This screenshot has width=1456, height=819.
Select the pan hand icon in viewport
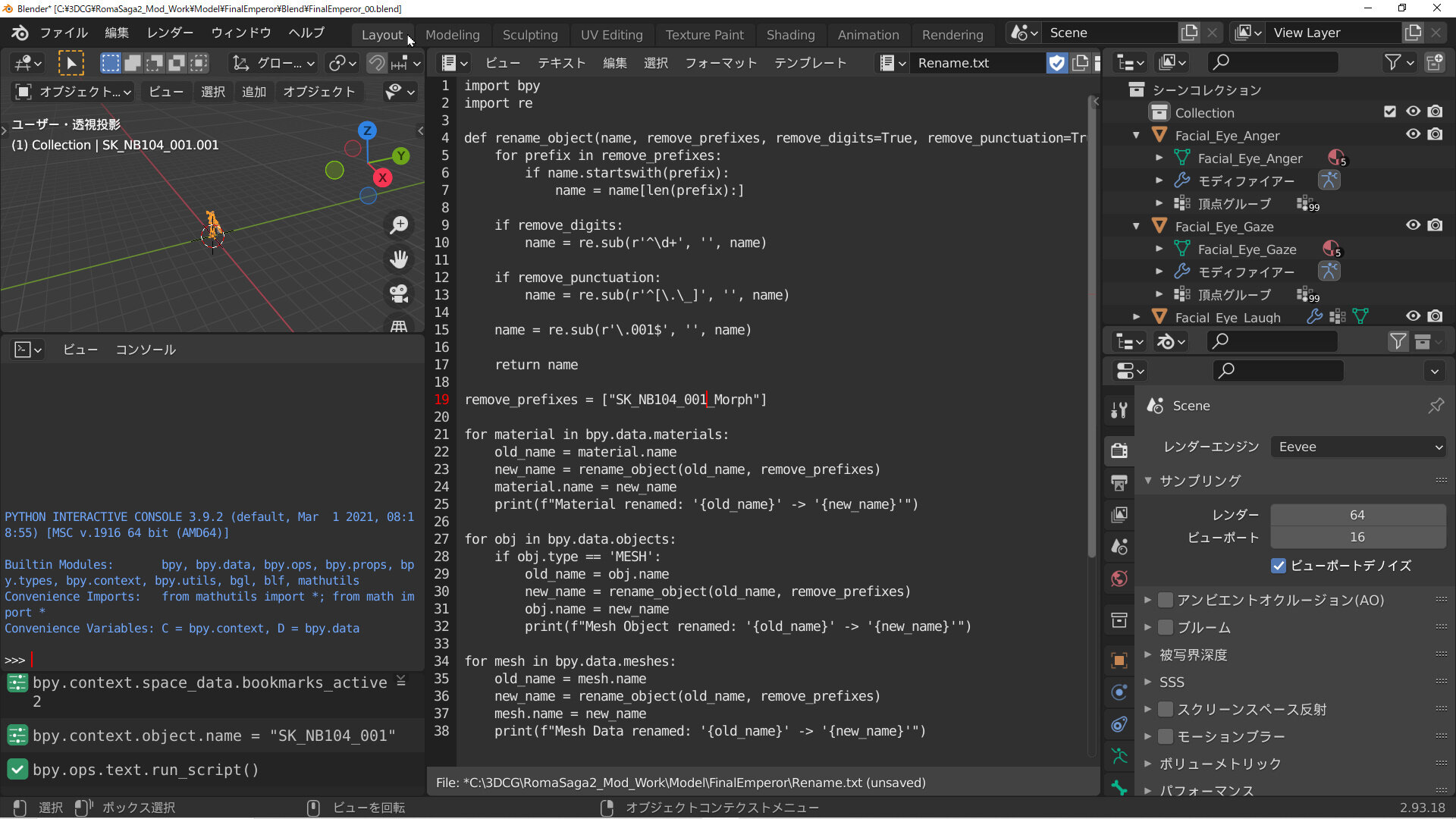399,259
